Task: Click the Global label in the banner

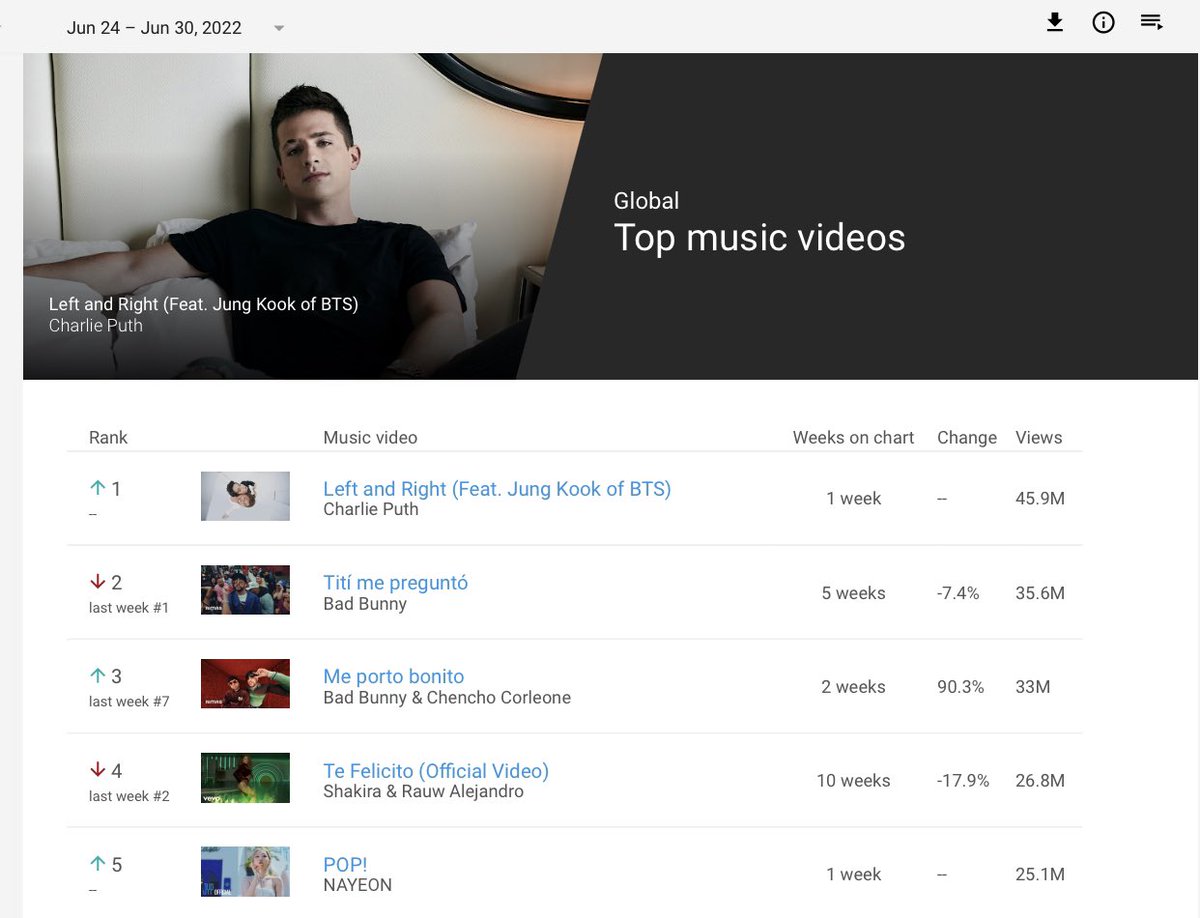Action: pos(646,200)
